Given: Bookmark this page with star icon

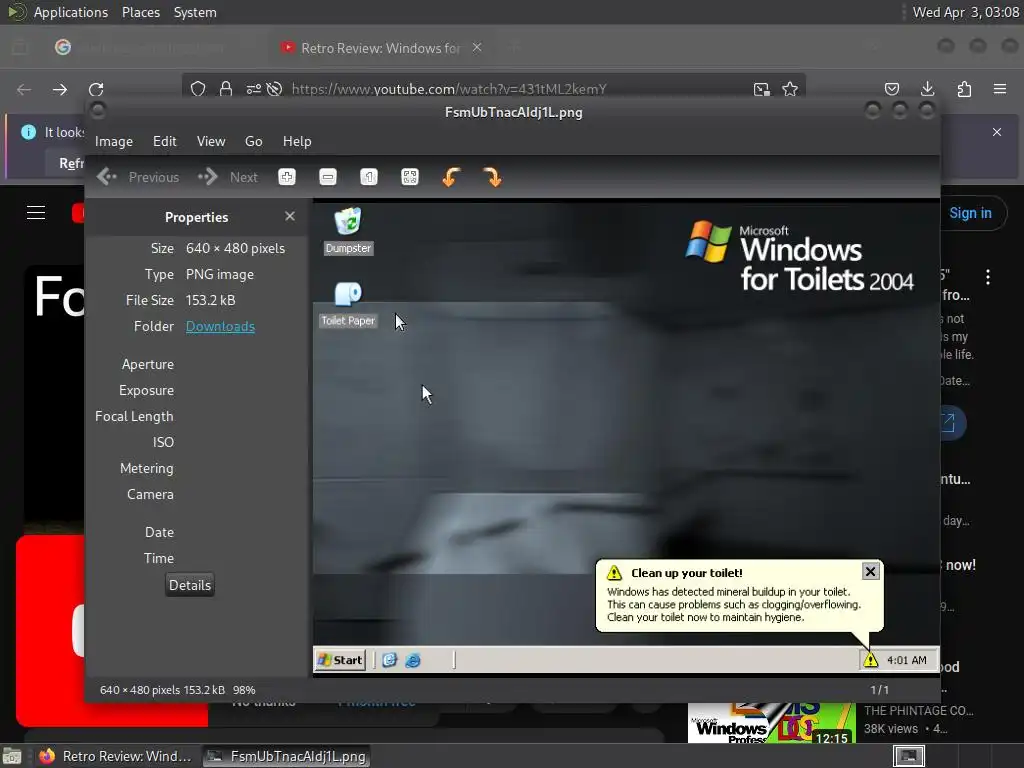Looking at the screenshot, I should (x=790, y=89).
